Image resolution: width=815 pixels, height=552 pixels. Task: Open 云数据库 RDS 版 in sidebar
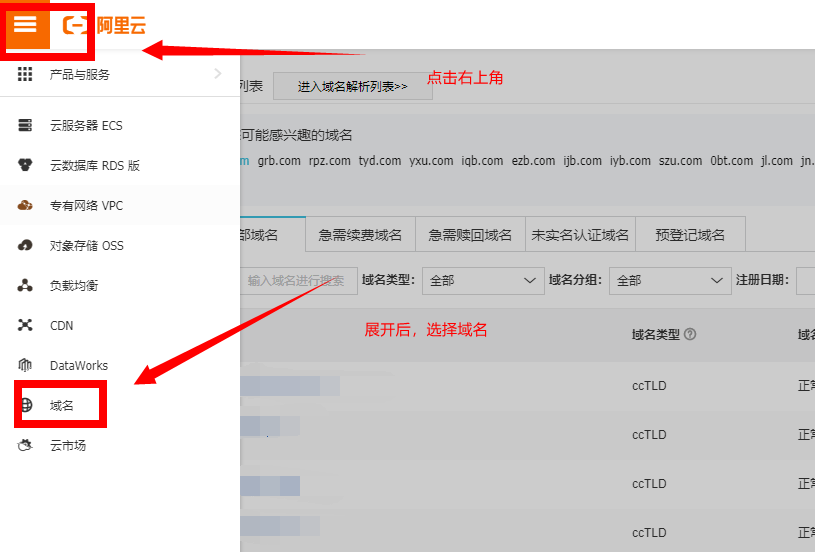point(120,165)
